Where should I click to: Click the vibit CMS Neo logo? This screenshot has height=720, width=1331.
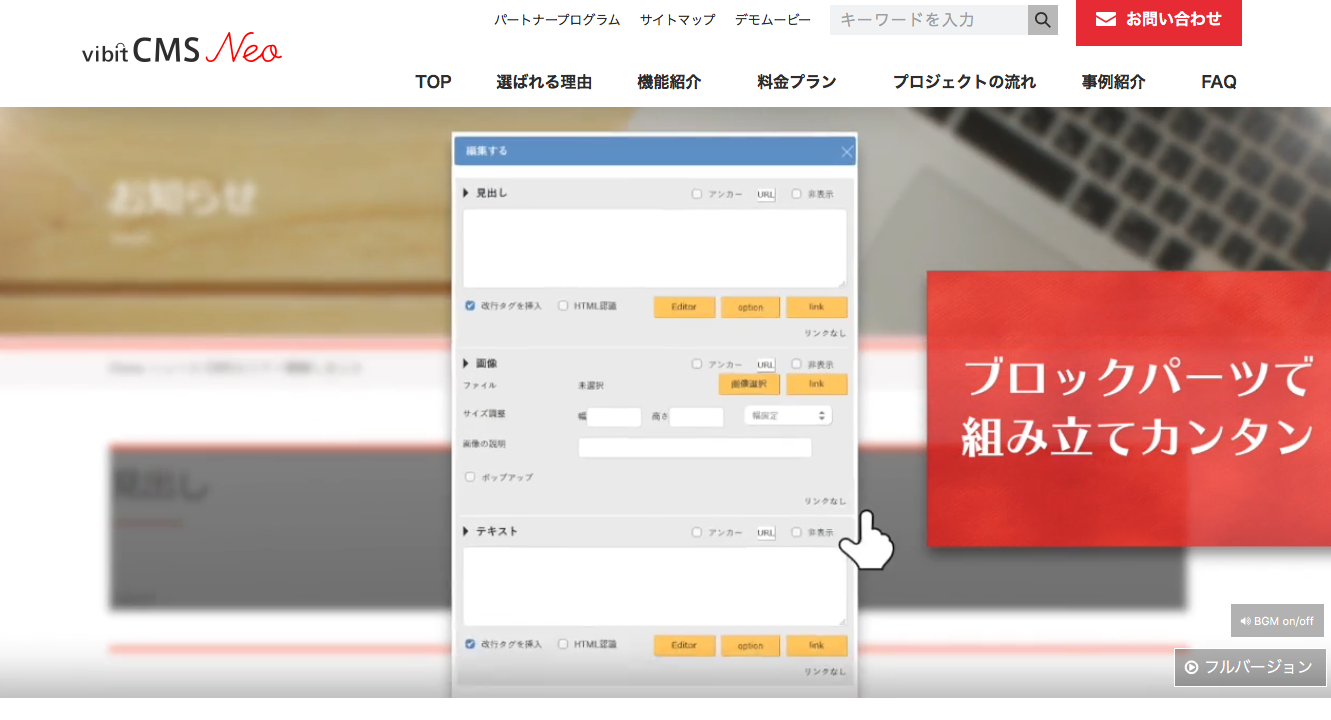pyautogui.click(x=182, y=49)
